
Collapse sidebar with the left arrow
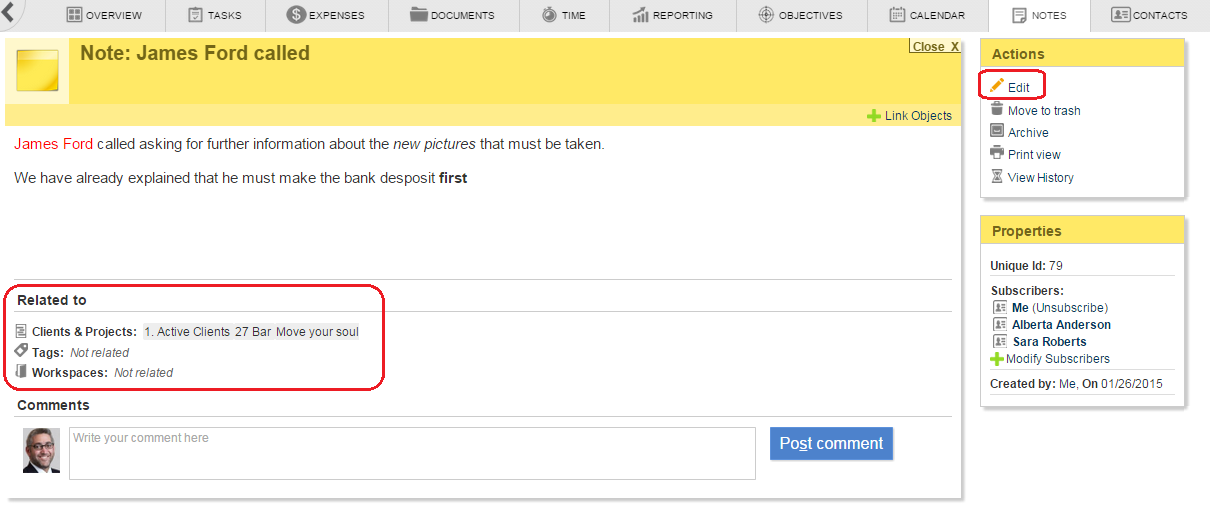9,14
